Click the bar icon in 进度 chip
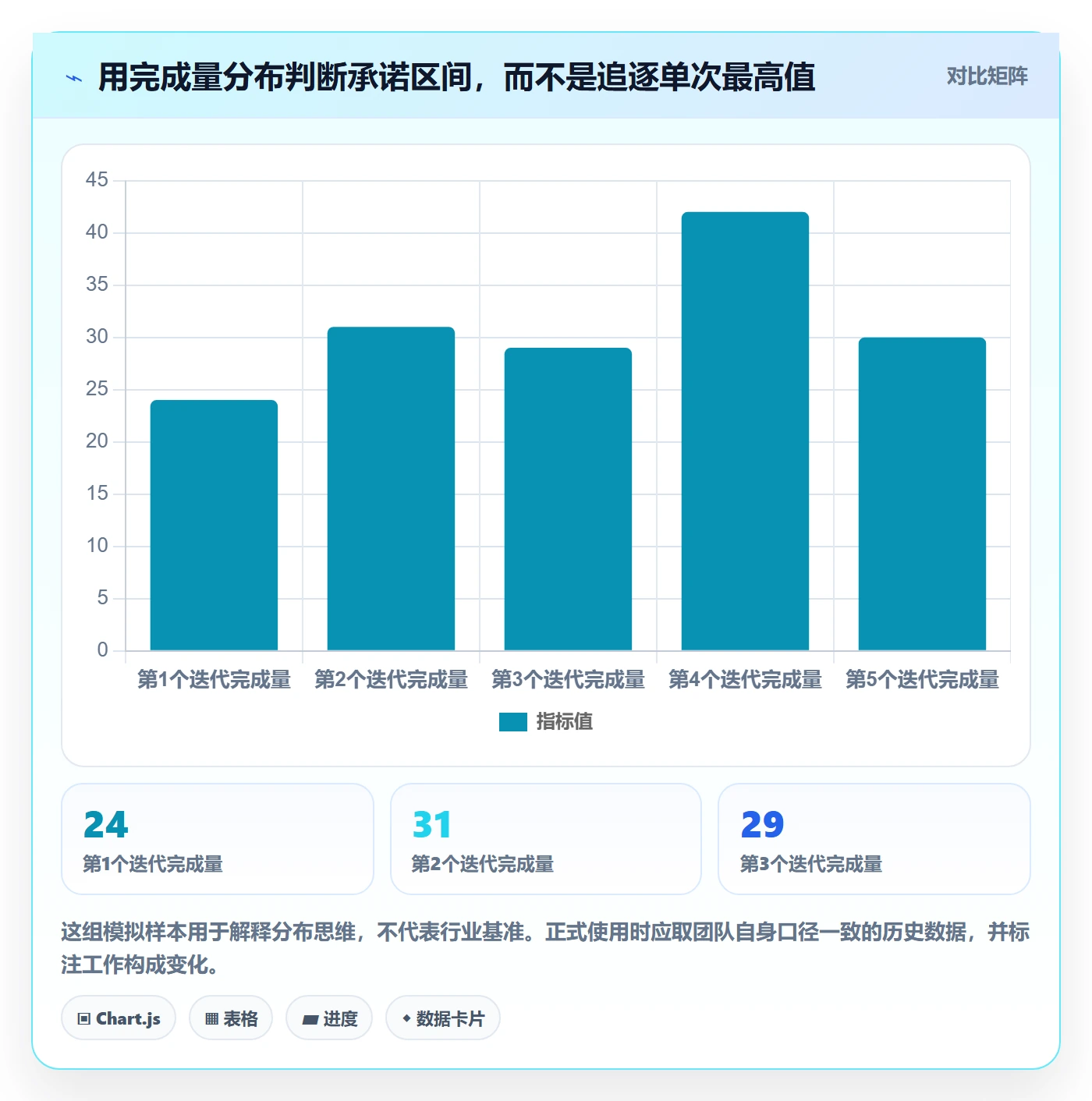Viewport: 1092px width, 1101px height. [310, 1020]
